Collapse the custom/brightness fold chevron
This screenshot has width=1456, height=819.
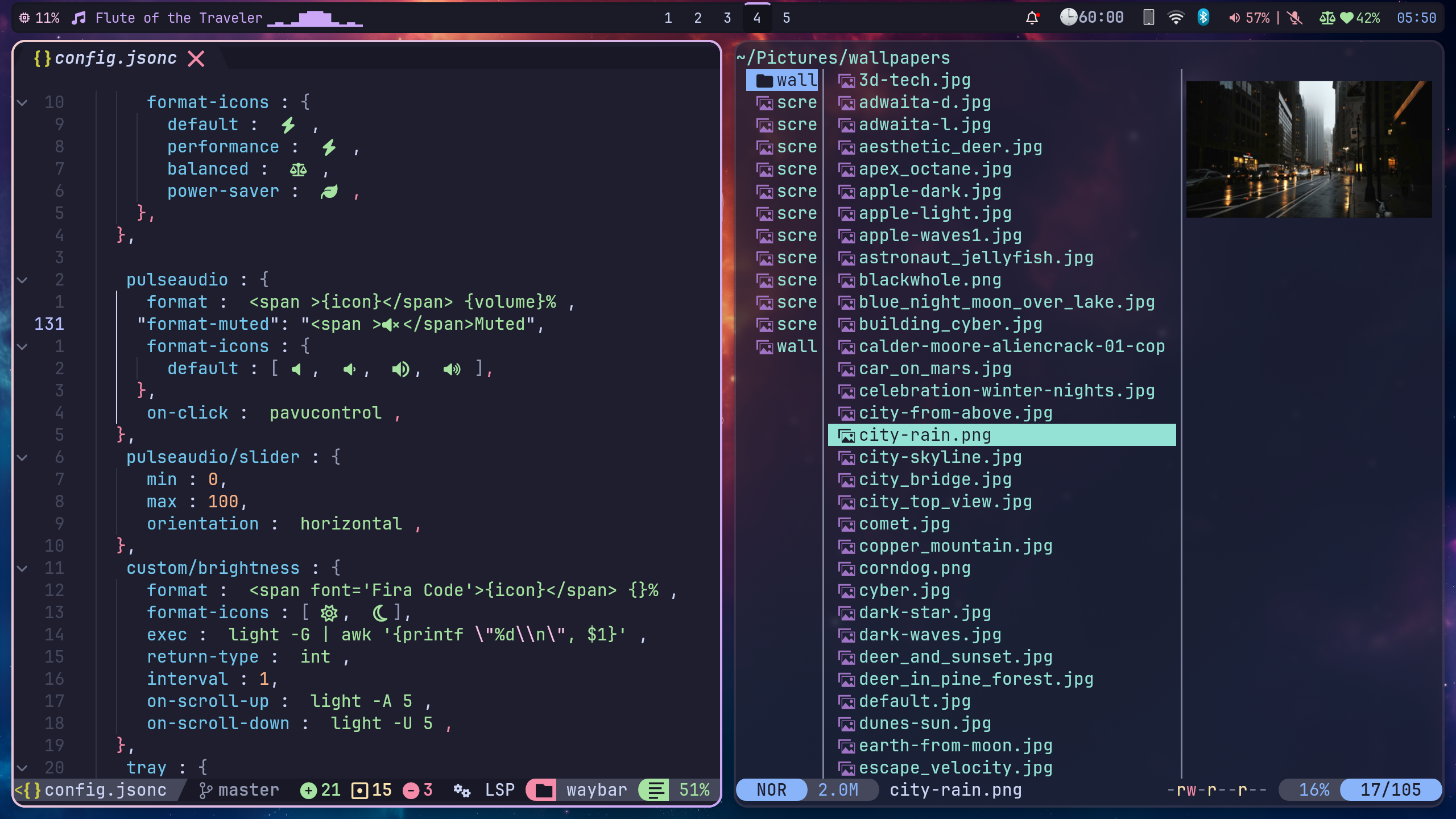pyautogui.click(x=22, y=568)
